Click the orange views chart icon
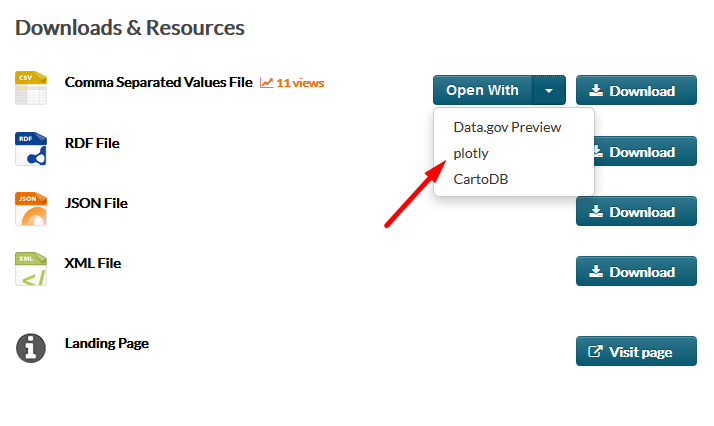 point(266,83)
